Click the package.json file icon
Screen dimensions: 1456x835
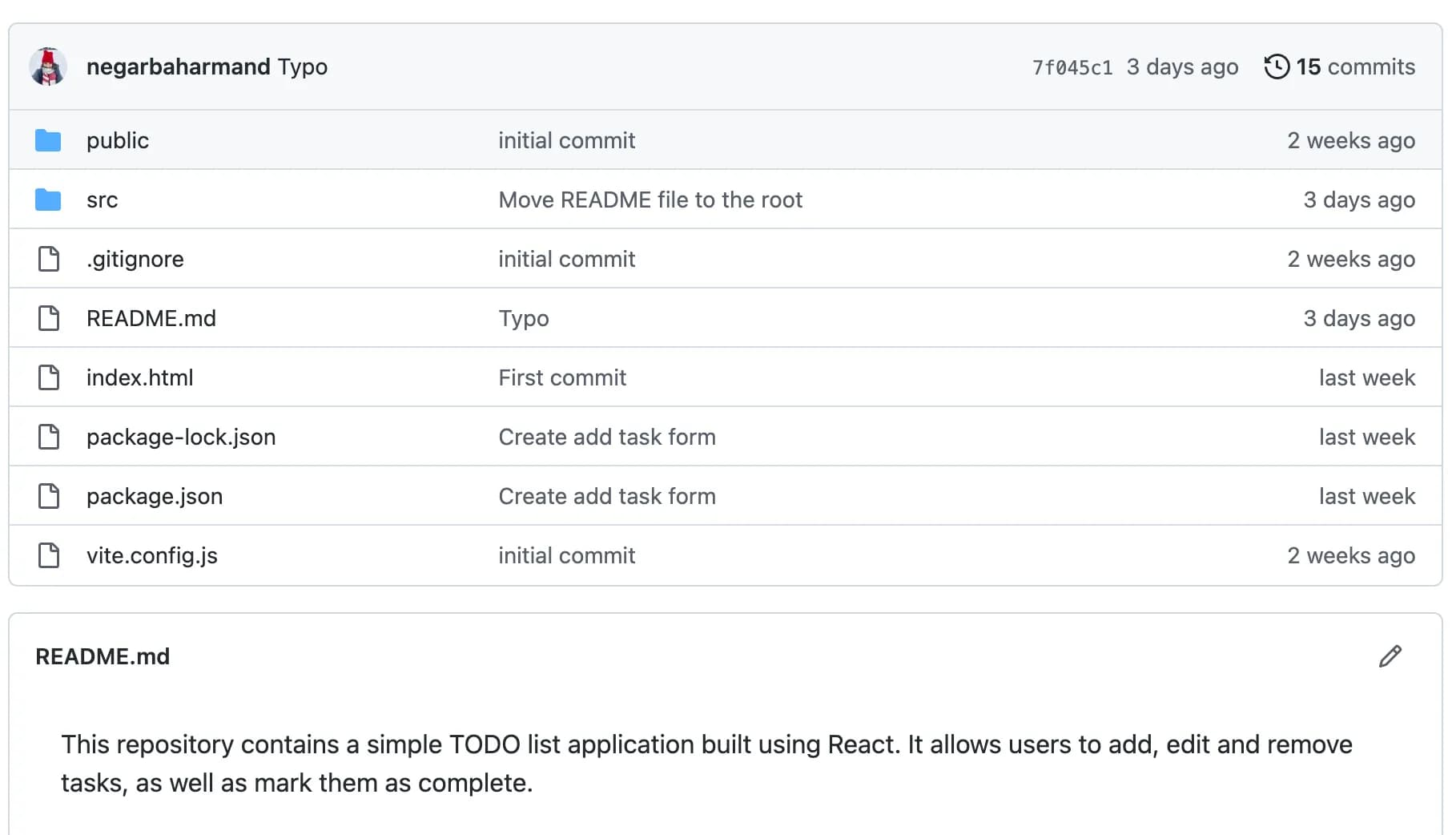[x=48, y=495]
